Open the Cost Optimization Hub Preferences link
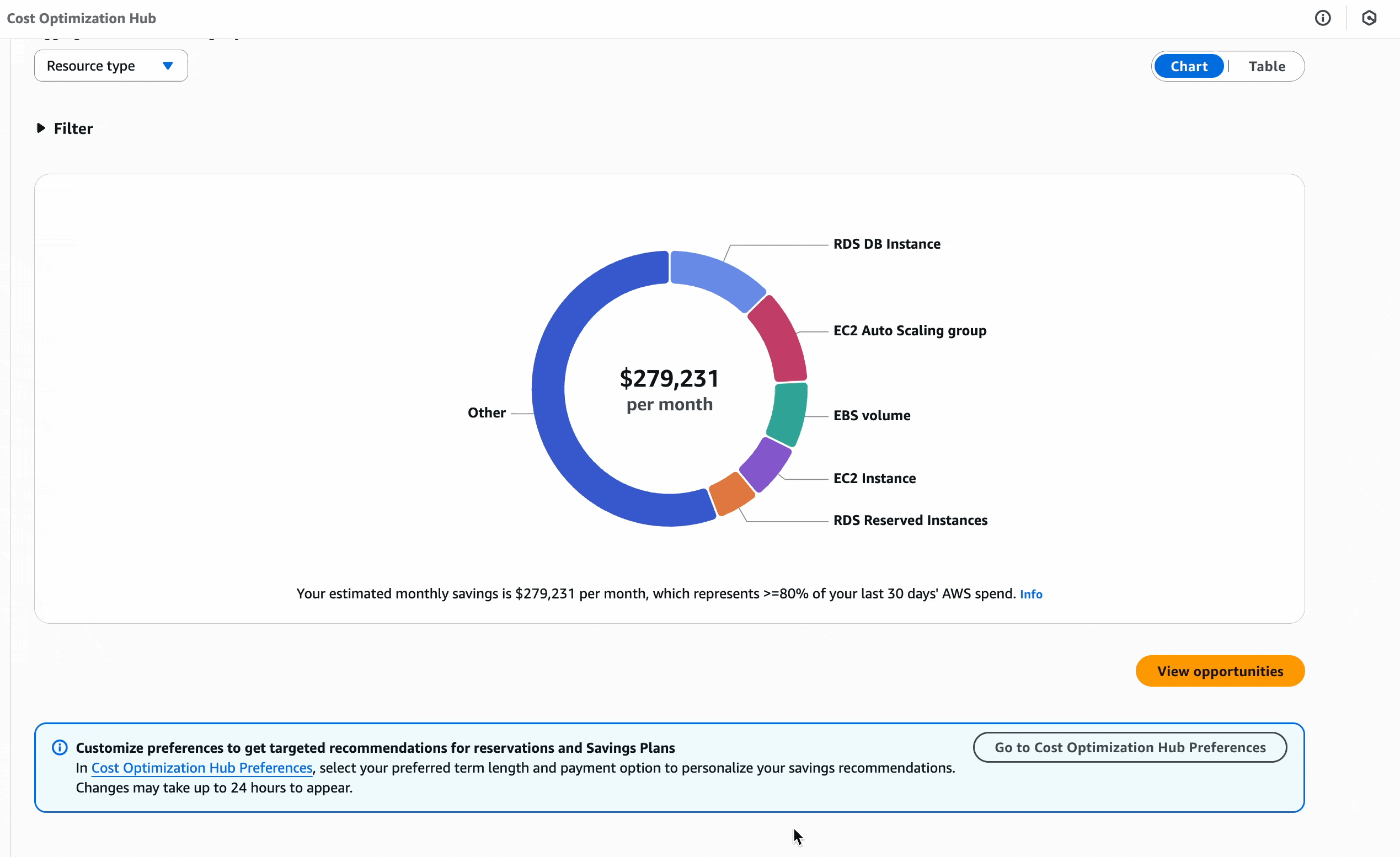This screenshot has height=857, width=1400. click(x=202, y=768)
